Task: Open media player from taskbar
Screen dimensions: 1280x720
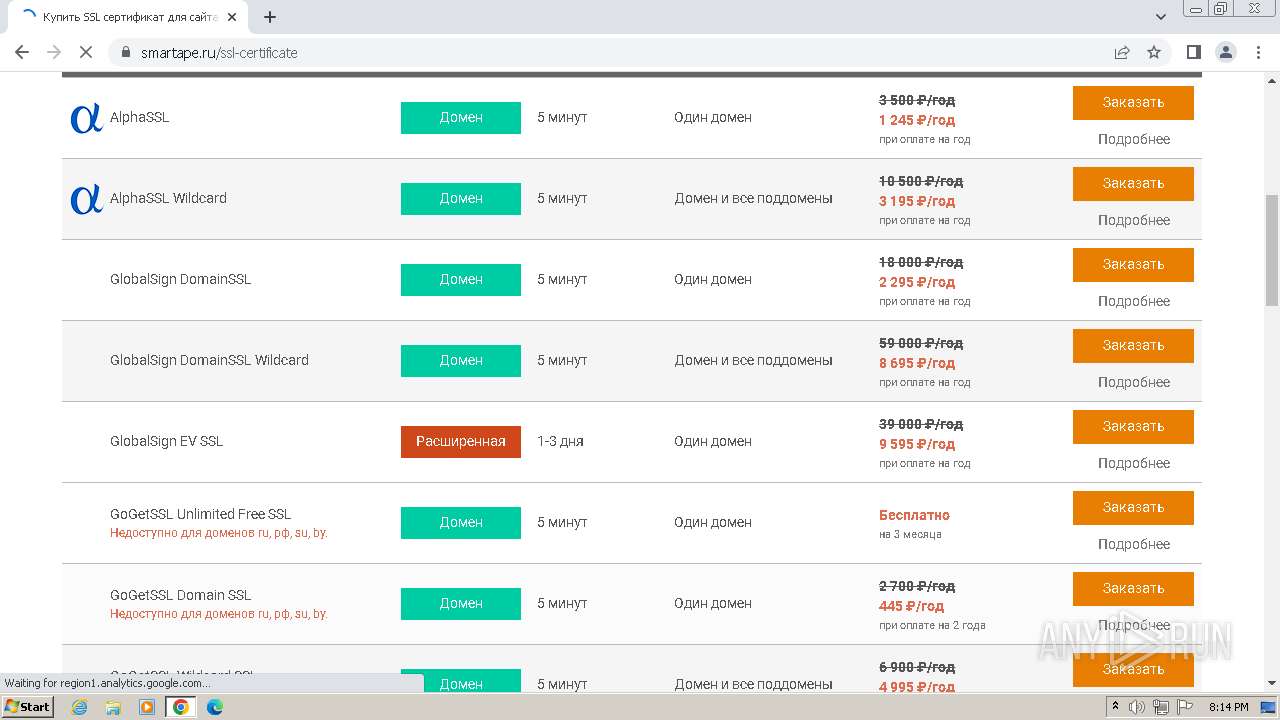Action: (x=147, y=707)
